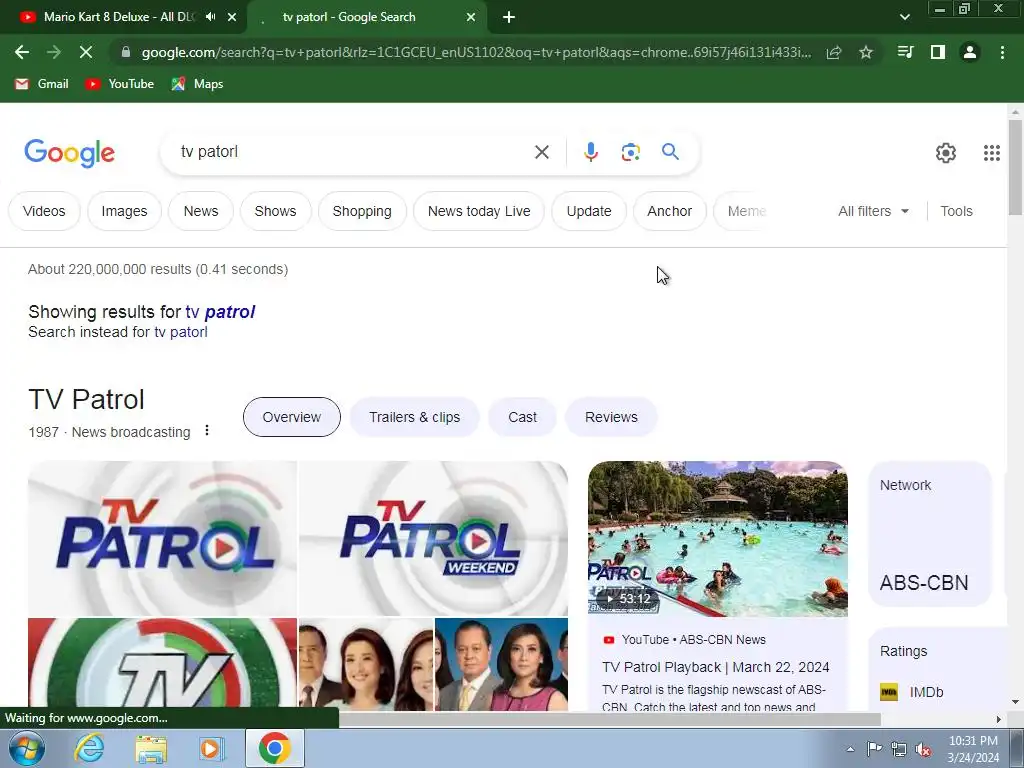Click the browser back arrow
Viewport: 1024px width, 768px height.
pyautogui.click(x=22, y=52)
